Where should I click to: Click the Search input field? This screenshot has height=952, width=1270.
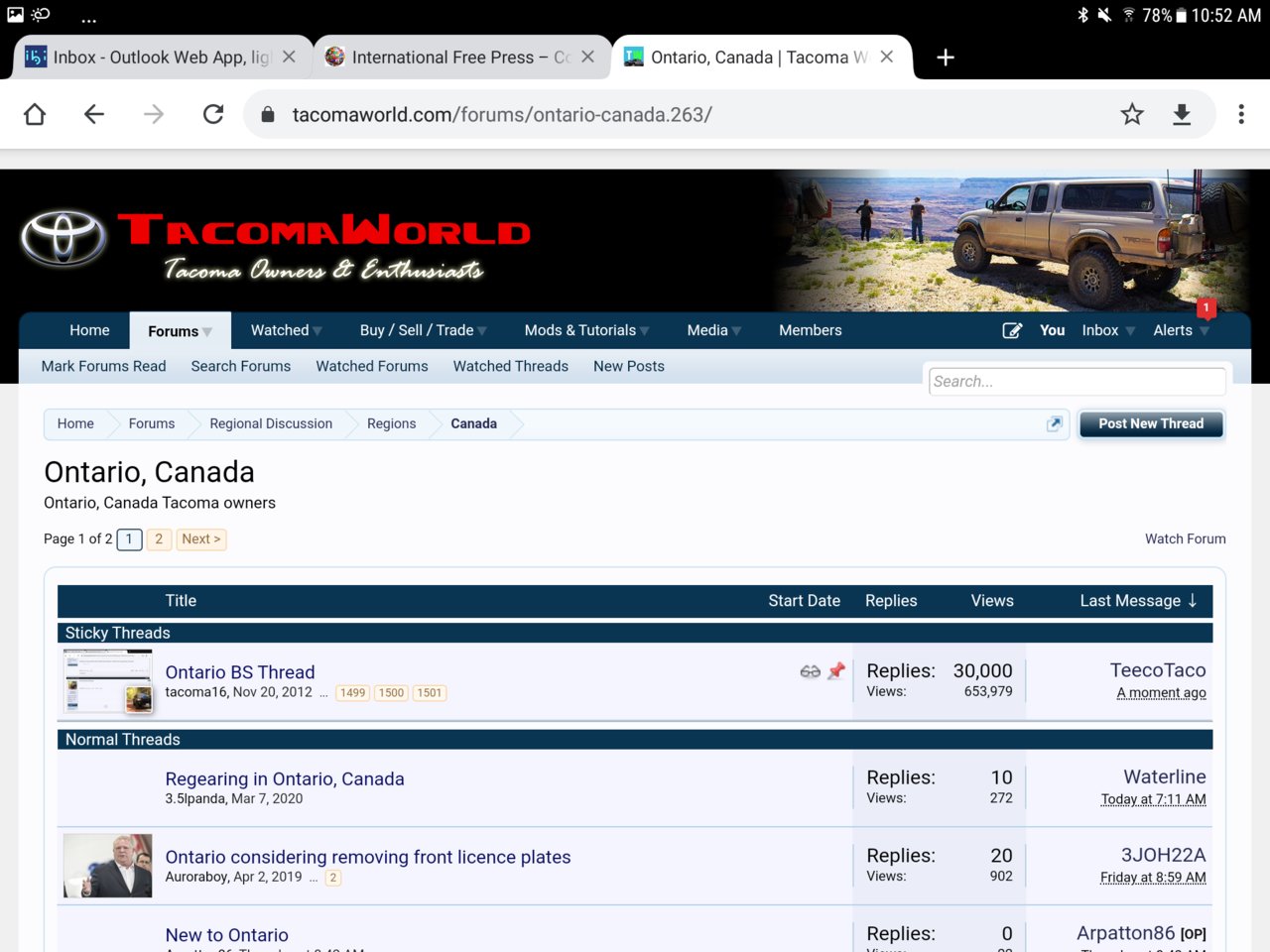click(1078, 381)
